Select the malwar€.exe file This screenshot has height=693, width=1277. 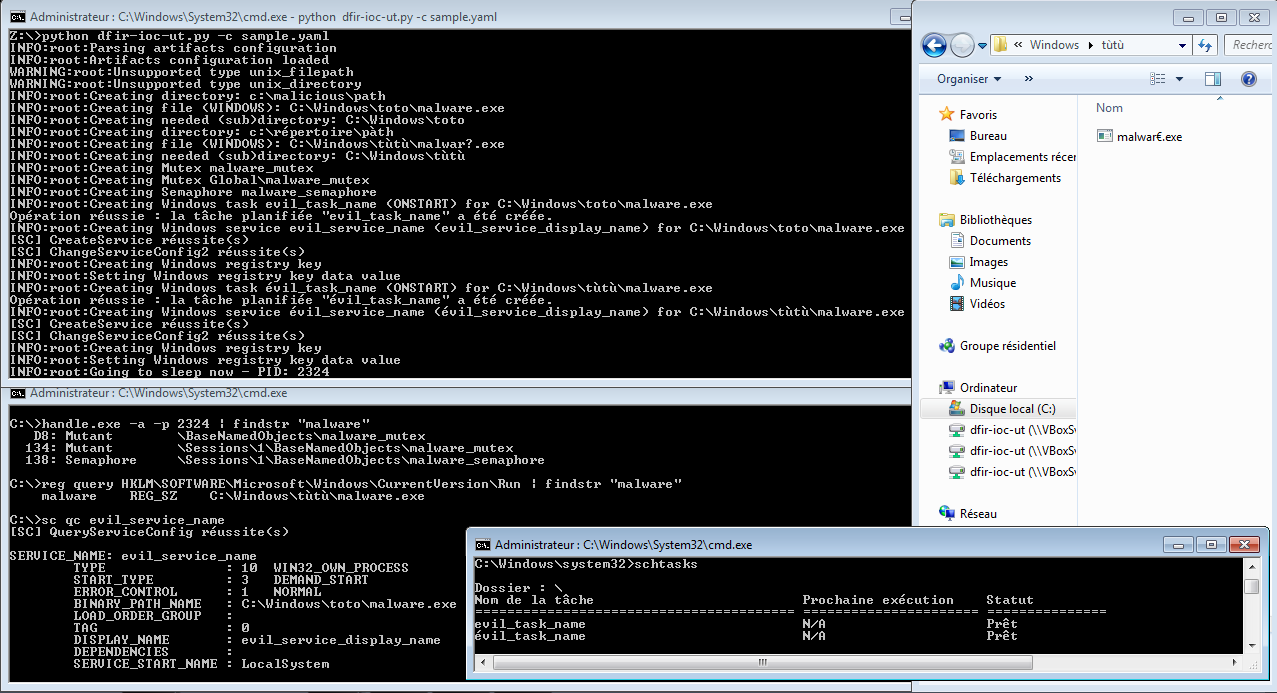[x=1139, y=136]
